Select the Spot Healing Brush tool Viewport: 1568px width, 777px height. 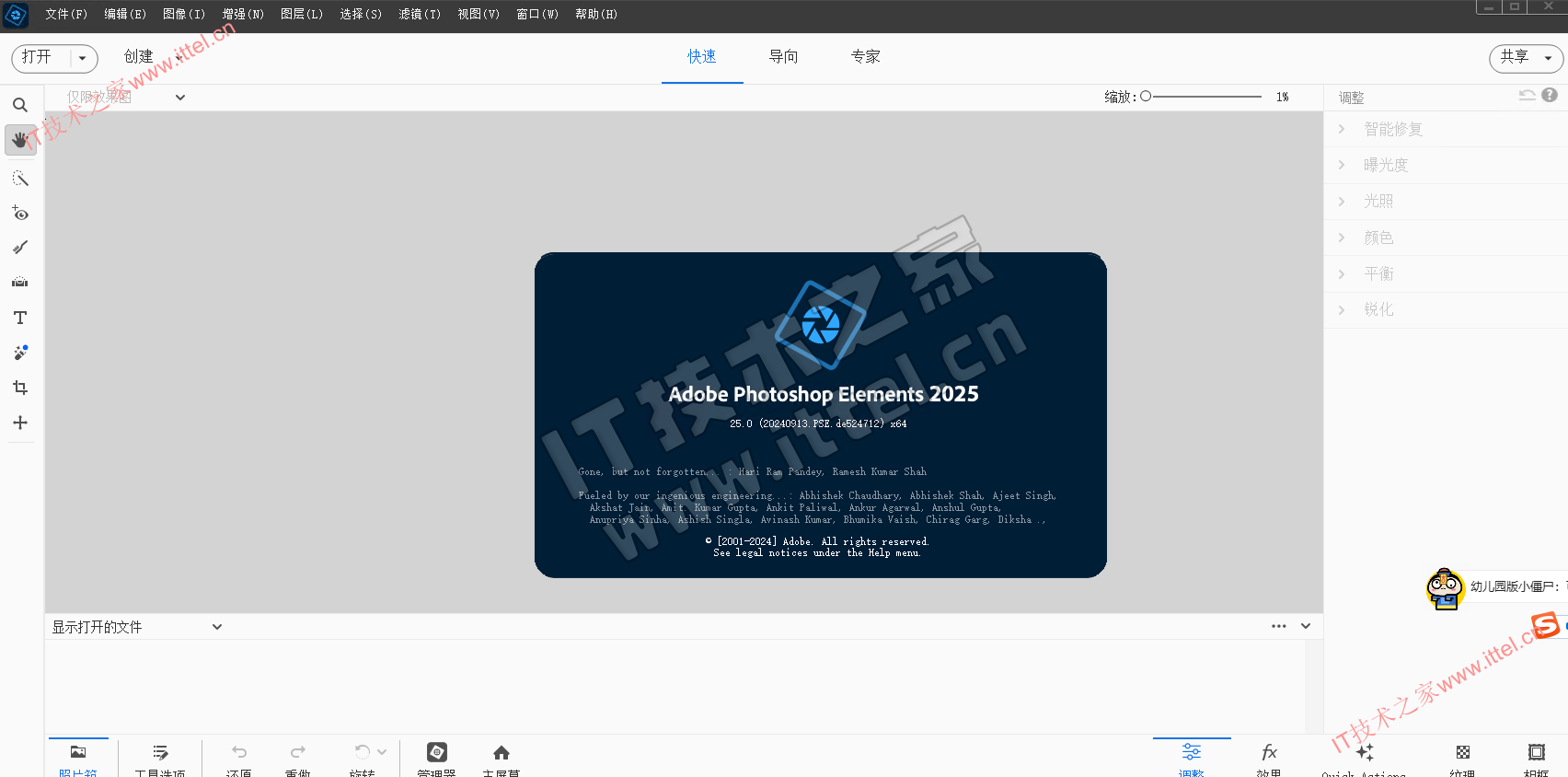coord(20,353)
